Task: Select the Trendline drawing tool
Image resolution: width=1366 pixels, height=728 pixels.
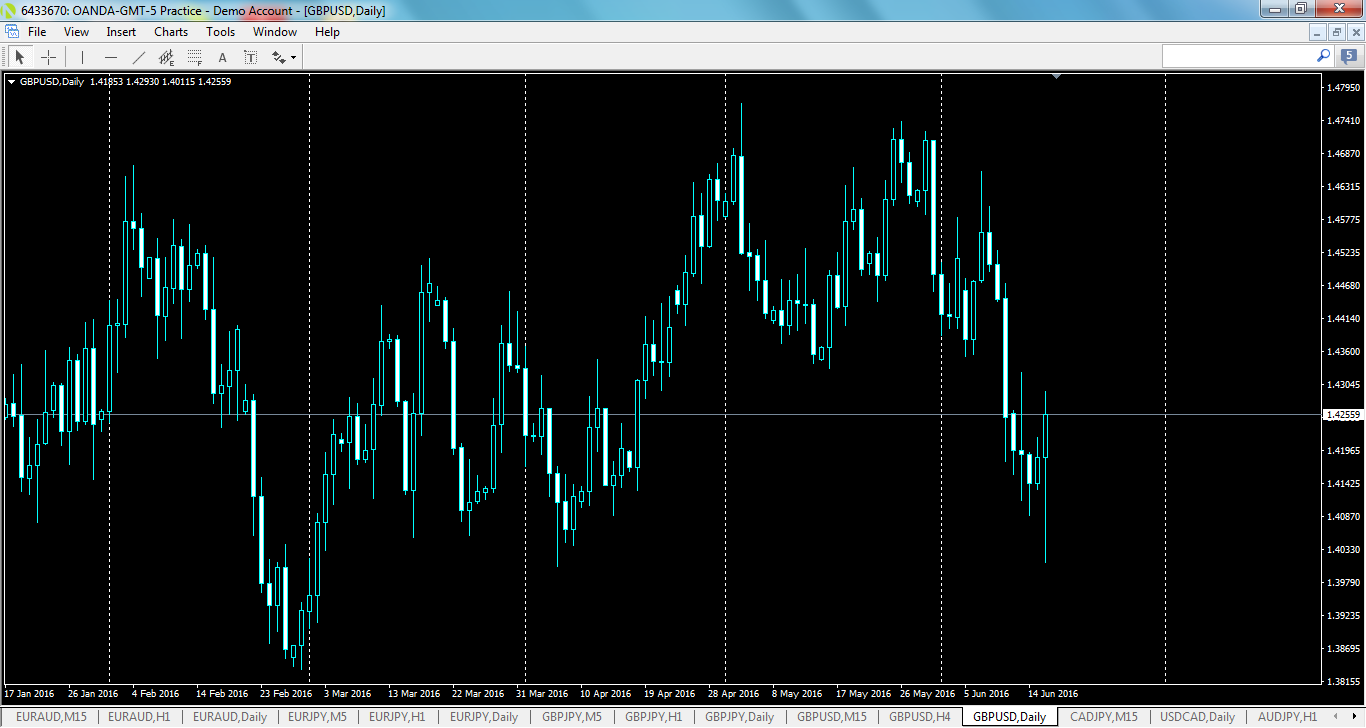Action: point(138,56)
